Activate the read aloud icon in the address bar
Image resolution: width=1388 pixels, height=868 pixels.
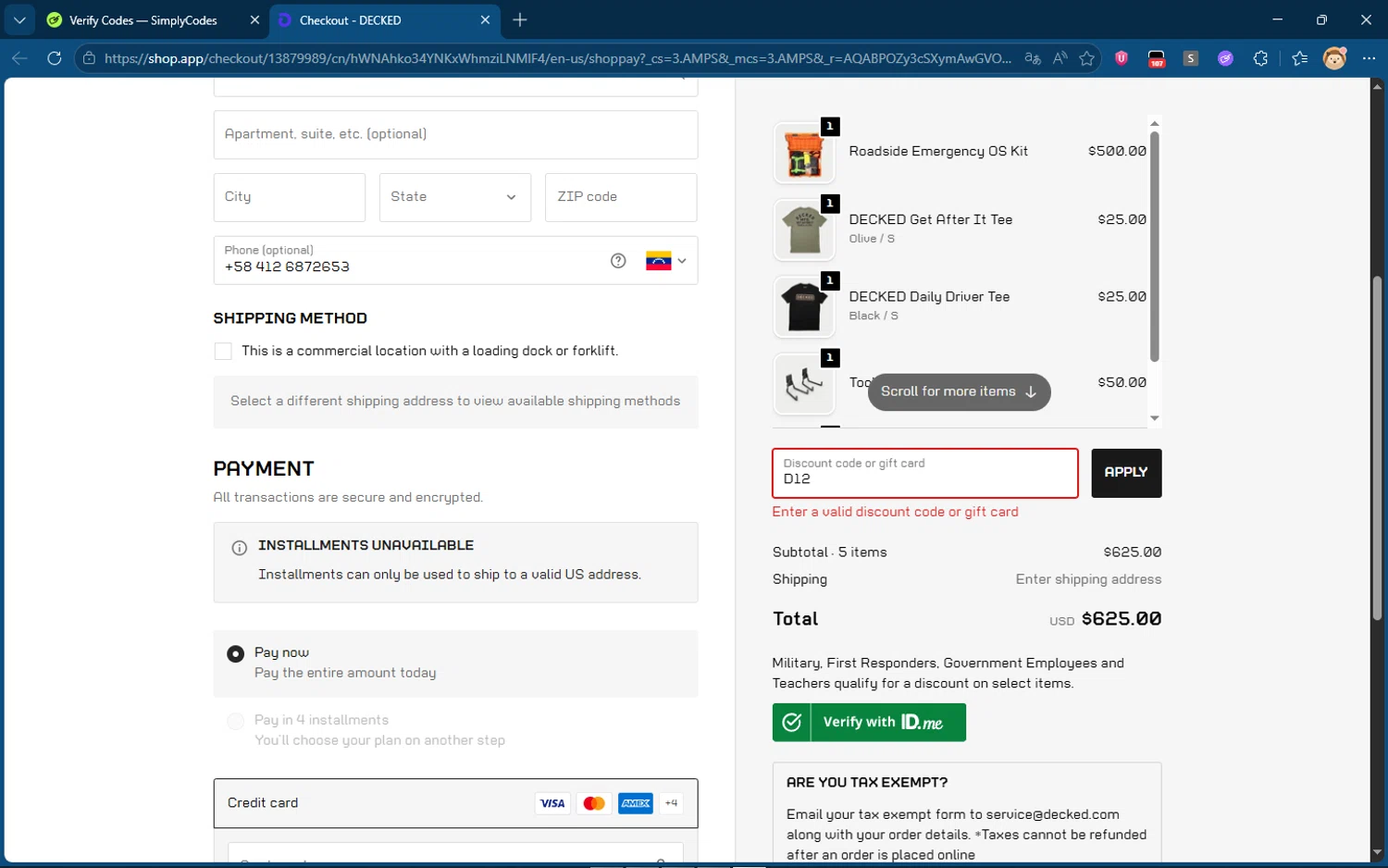click(1060, 58)
